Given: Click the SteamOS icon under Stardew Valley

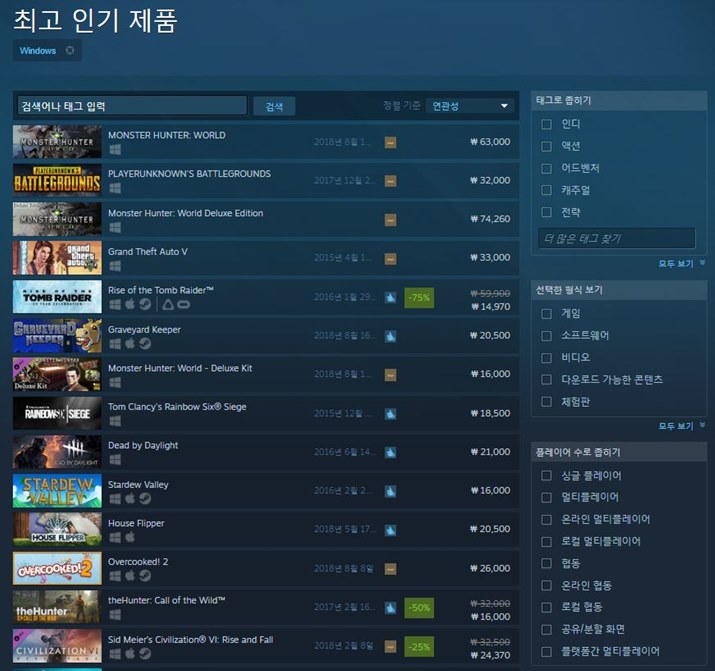Looking at the screenshot, I should tap(145, 499).
